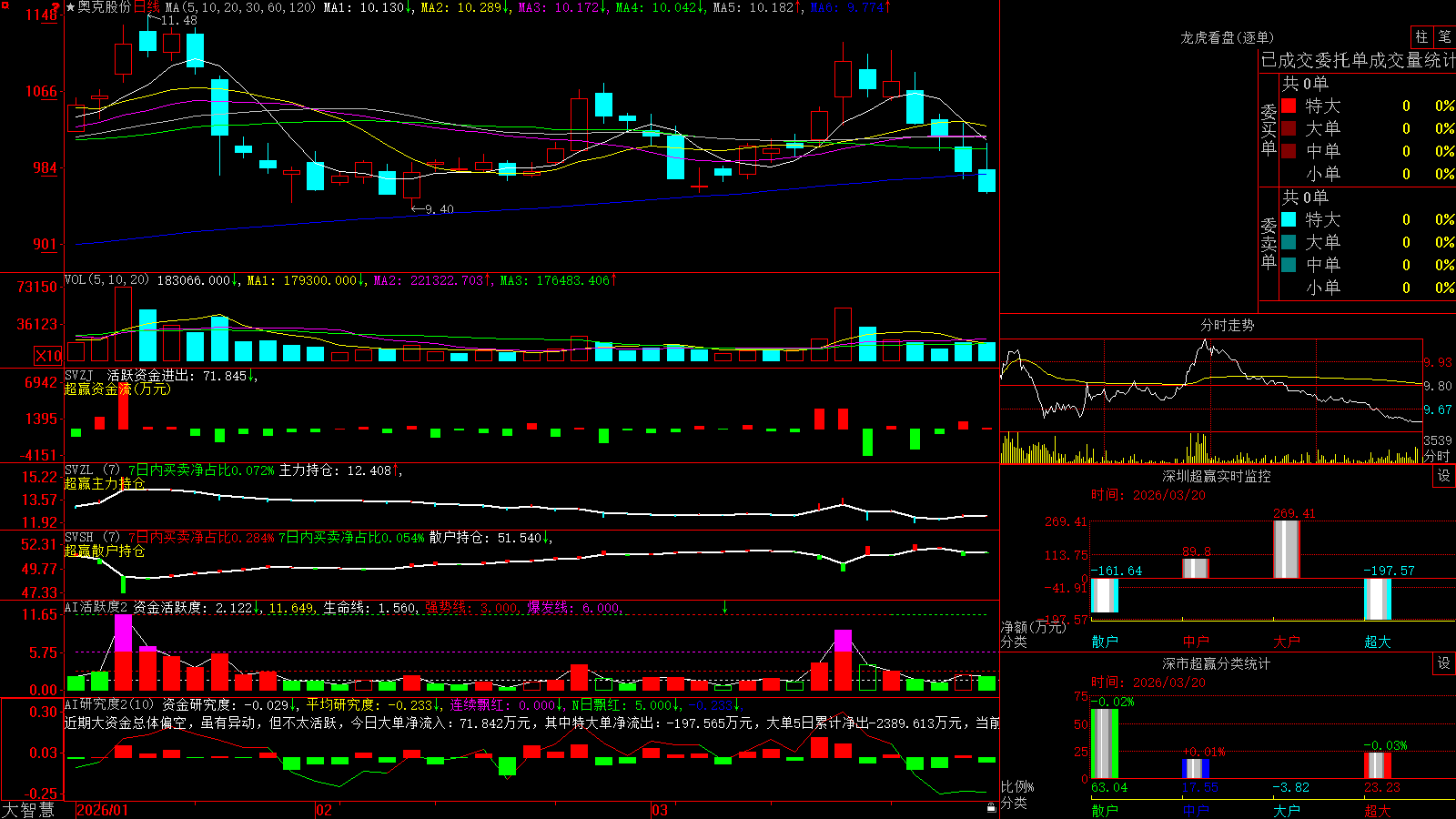
Task: Click the red 特大 buy-order color swatch
Action: point(1289,106)
